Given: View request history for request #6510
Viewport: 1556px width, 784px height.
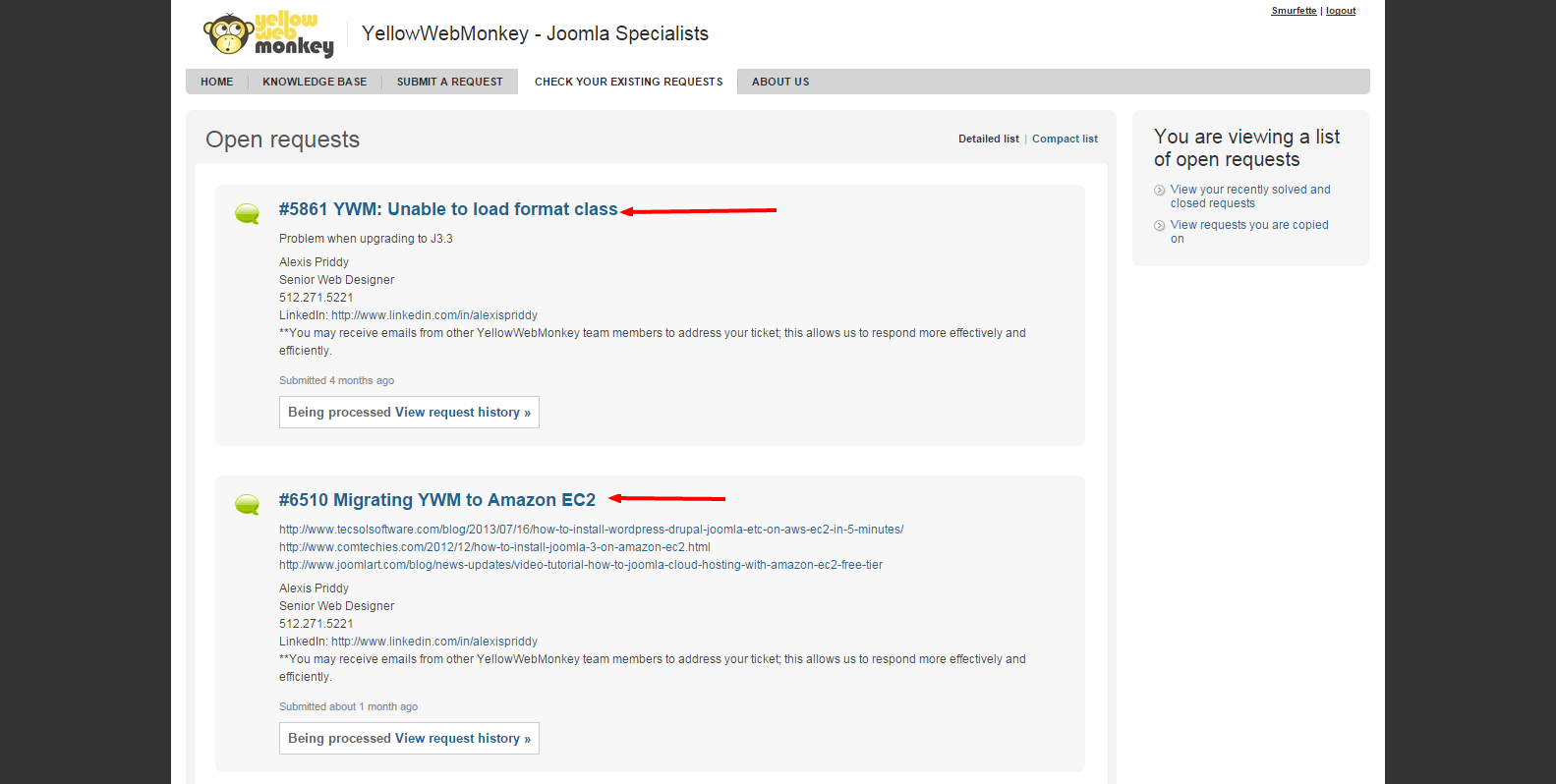Looking at the screenshot, I should point(463,739).
